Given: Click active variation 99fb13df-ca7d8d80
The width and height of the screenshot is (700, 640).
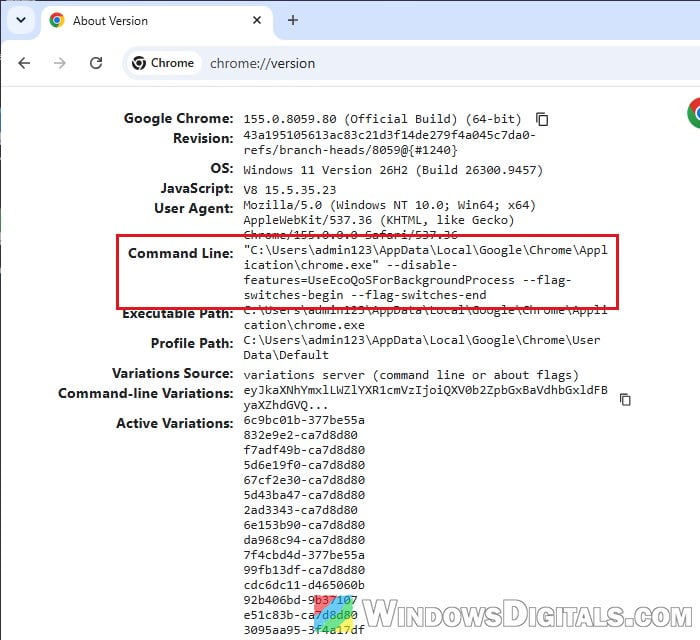Looking at the screenshot, I should tap(304, 570).
